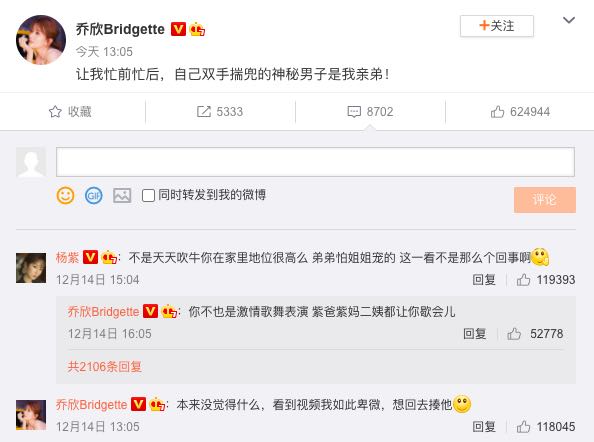Click 杨紫's avatar thumbnail
Image resolution: width=594 pixels, height=442 pixels.
31,268
